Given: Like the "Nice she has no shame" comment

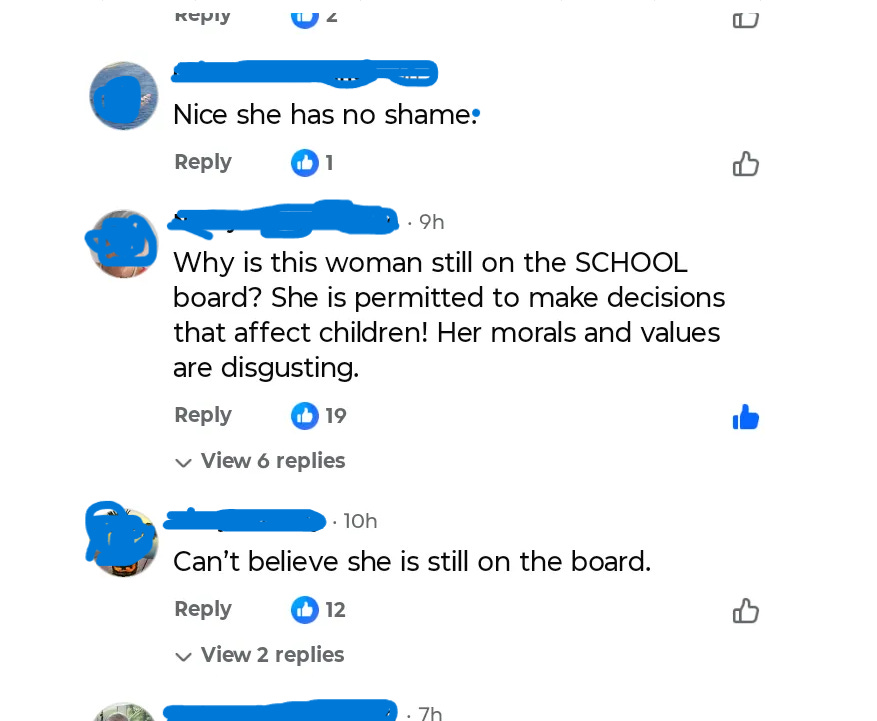Looking at the screenshot, I should point(746,164).
